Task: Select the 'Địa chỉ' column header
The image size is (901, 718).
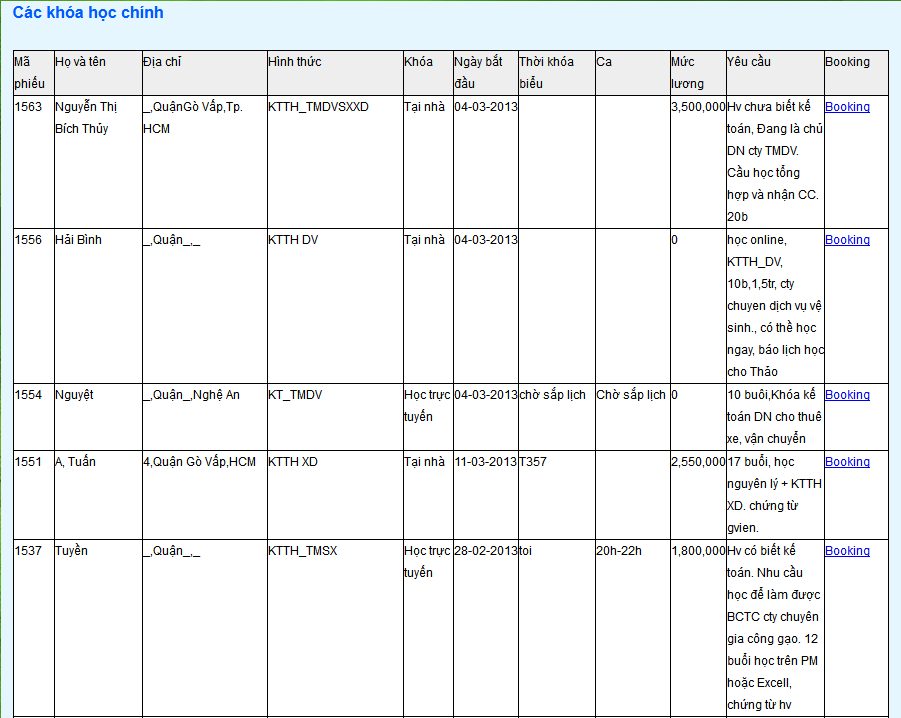Action: click(162, 62)
